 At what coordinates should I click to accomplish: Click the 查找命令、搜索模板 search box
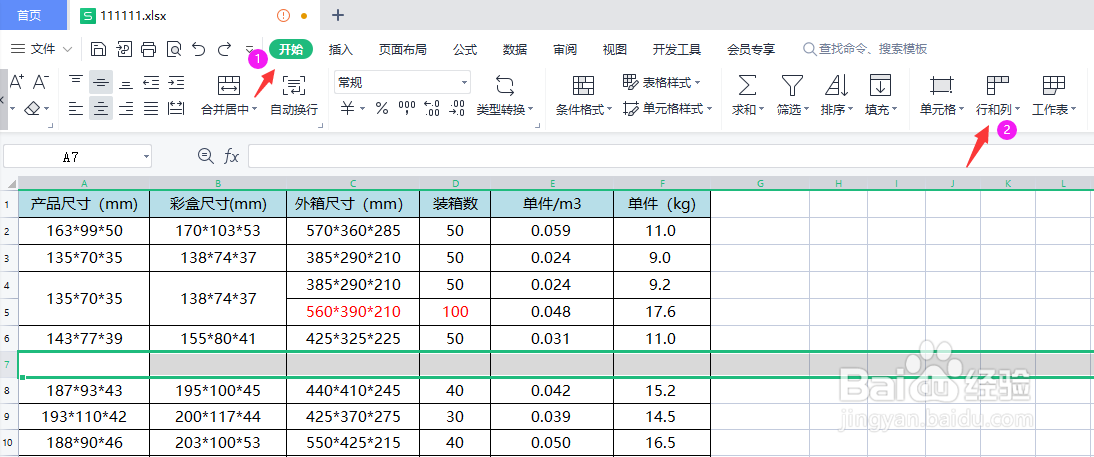click(x=865, y=50)
